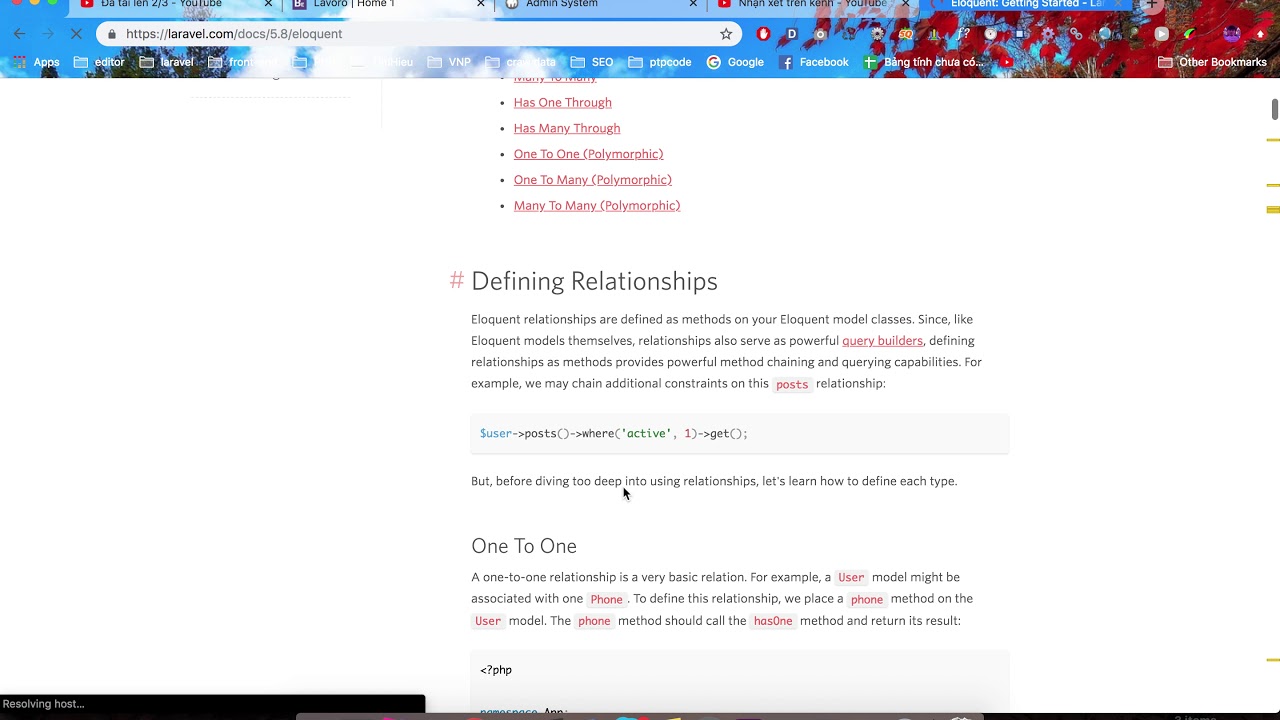Open the ptpcode bookmarks folder

660,62
